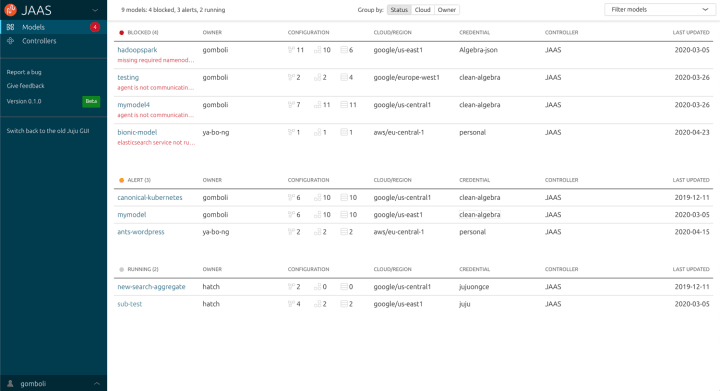The width and height of the screenshot is (720, 391).
Task: Click Report a bug link
Action: (24, 72)
